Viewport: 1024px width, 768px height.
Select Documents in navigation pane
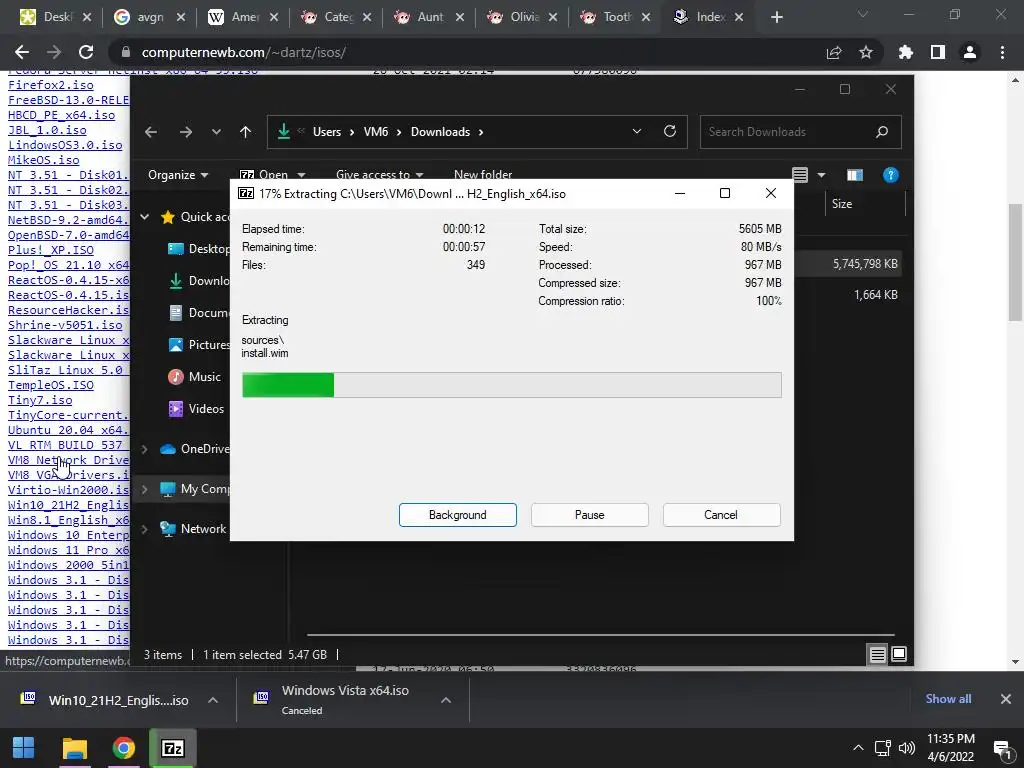tap(199, 313)
